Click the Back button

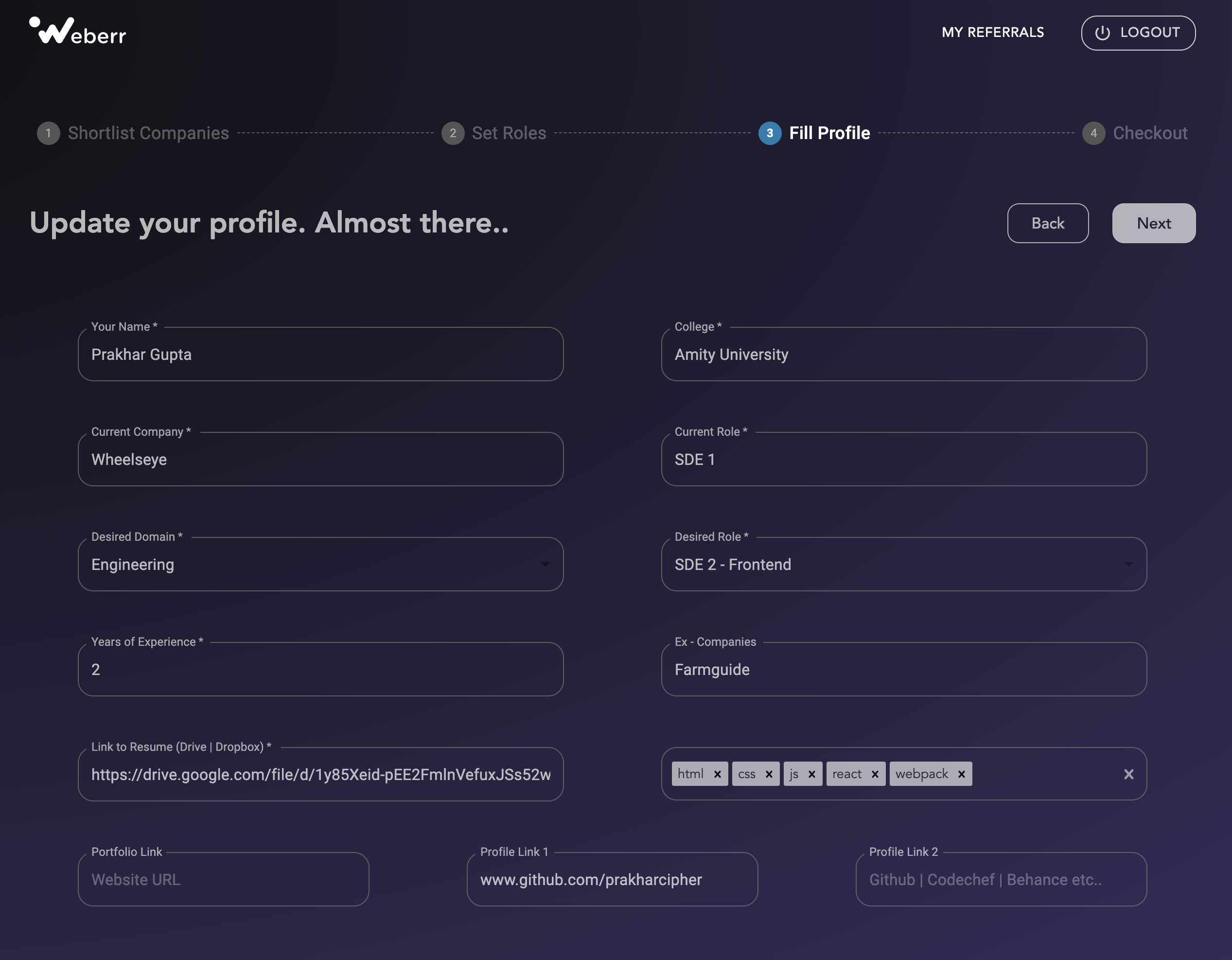click(x=1048, y=224)
